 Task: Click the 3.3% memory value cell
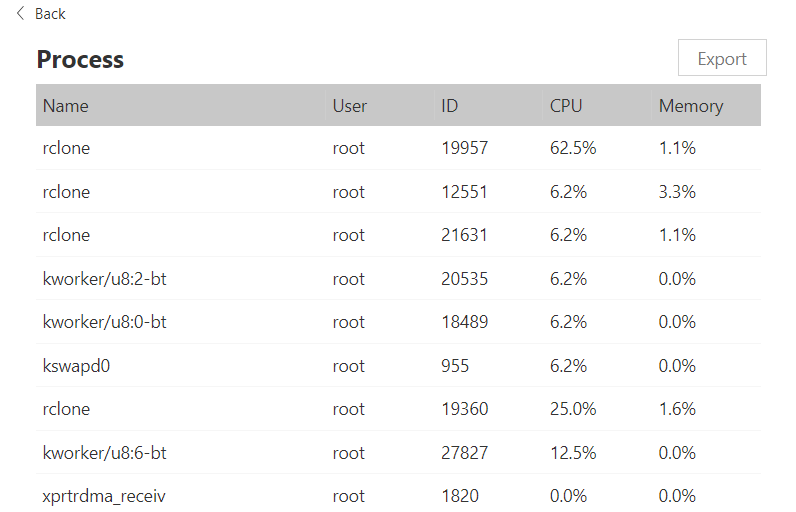(x=677, y=192)
